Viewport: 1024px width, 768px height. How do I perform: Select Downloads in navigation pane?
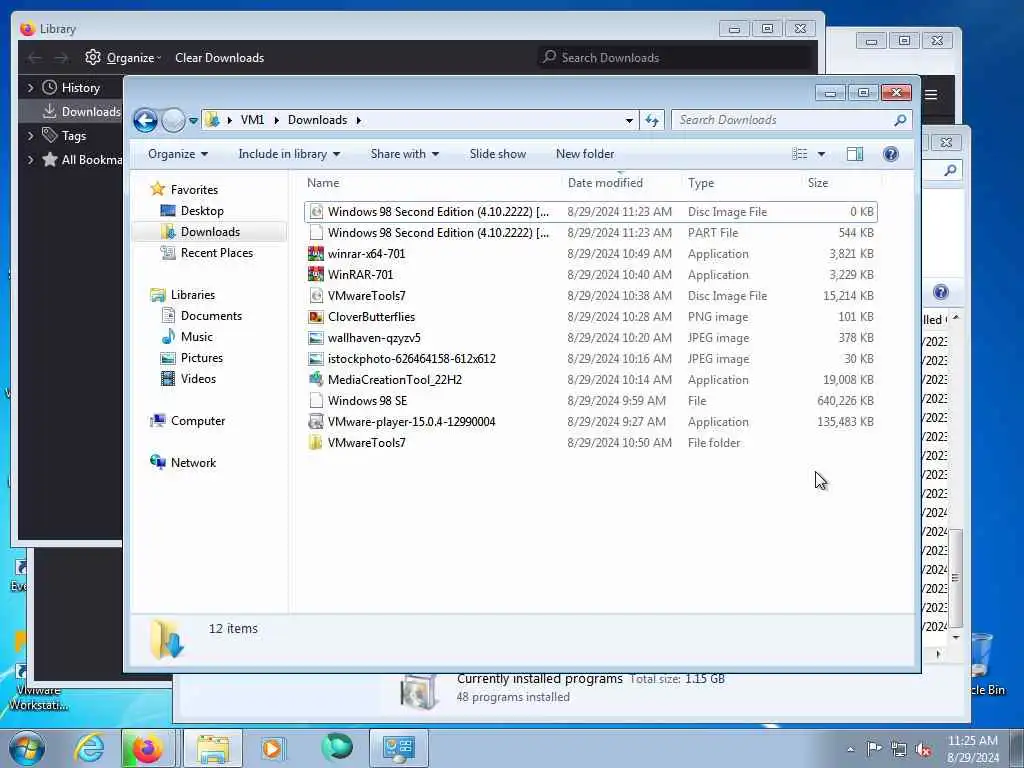(210, 232)
